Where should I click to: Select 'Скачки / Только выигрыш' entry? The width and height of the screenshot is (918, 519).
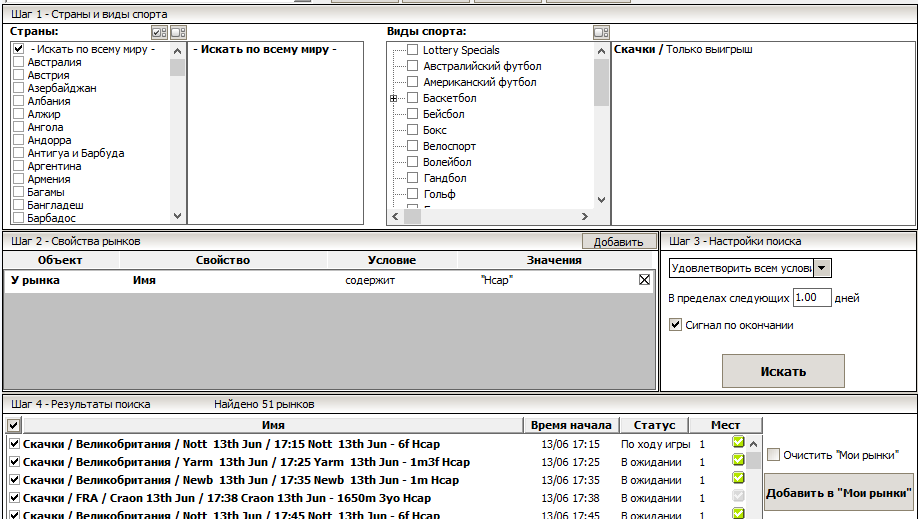tap(683, 49)
